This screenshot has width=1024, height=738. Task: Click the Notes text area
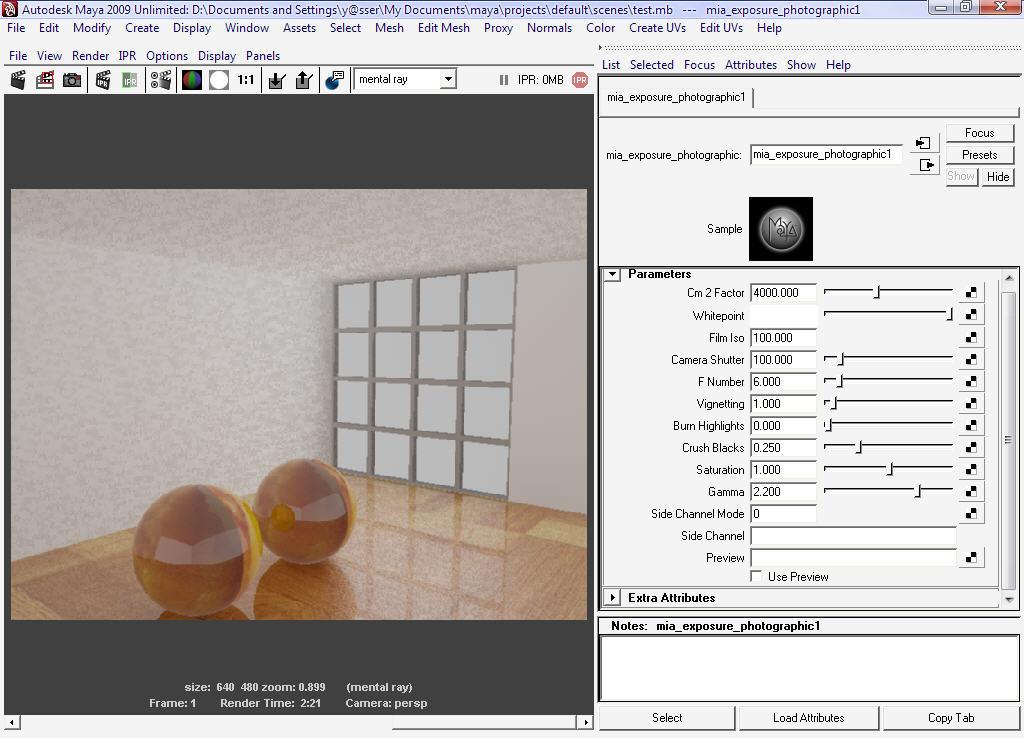[809, 669]
